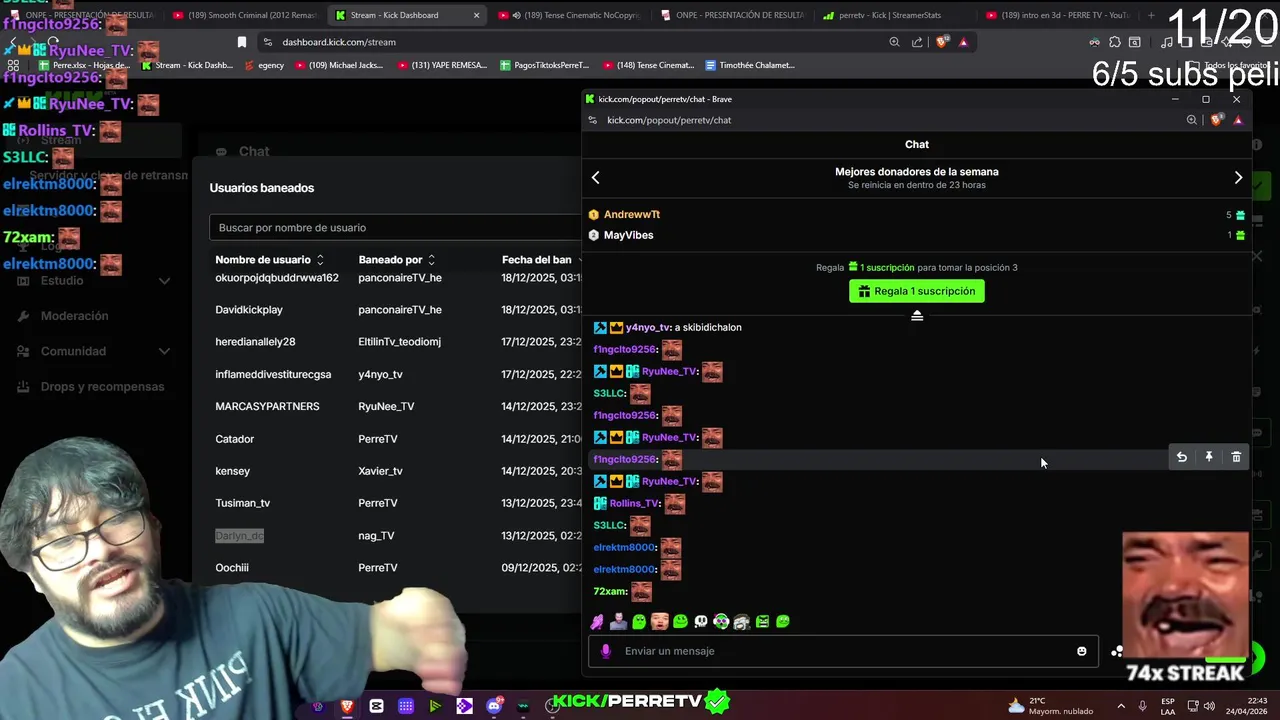1280x720 pixels.
Task: Click Enviar un mensaje chat input
Action: click(x=843, y=651)
